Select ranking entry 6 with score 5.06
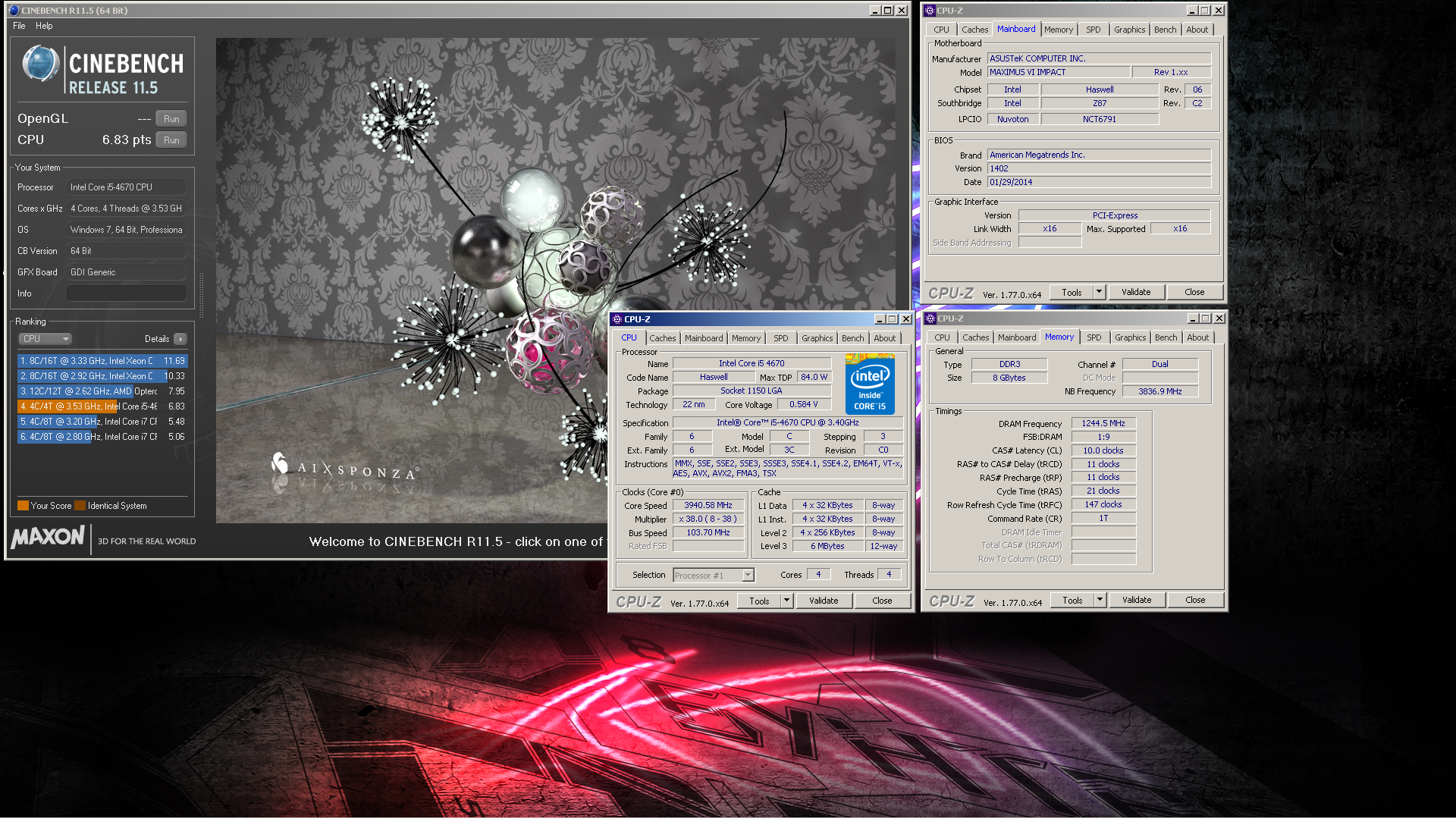 click(x=102, y=437)
